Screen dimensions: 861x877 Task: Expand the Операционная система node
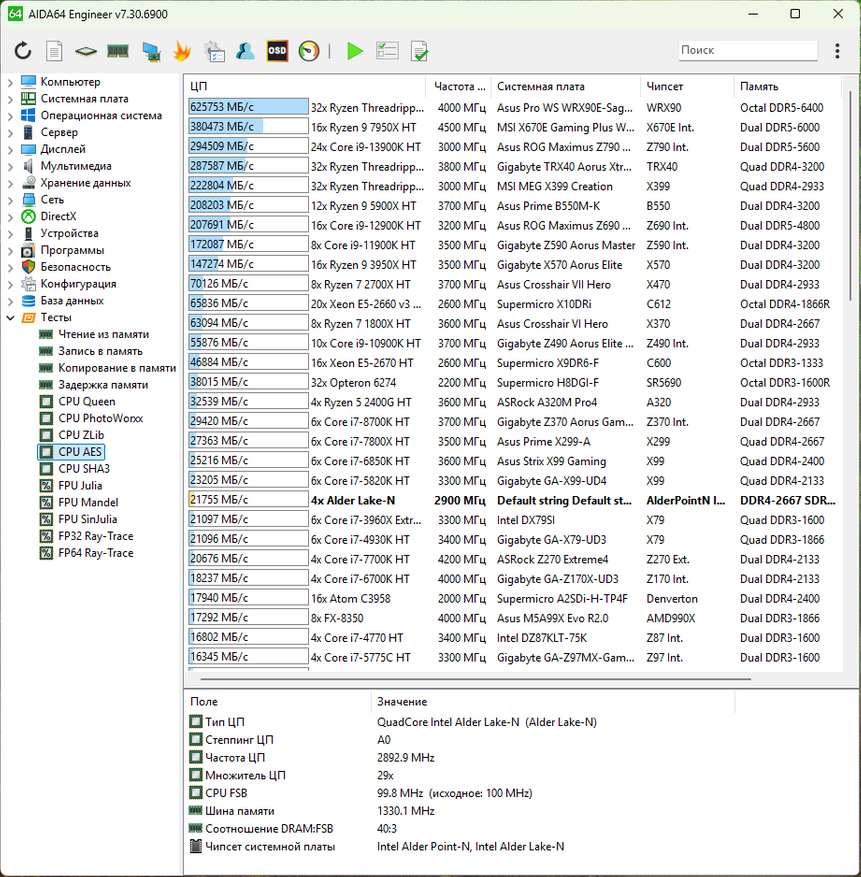pos(10,116)
